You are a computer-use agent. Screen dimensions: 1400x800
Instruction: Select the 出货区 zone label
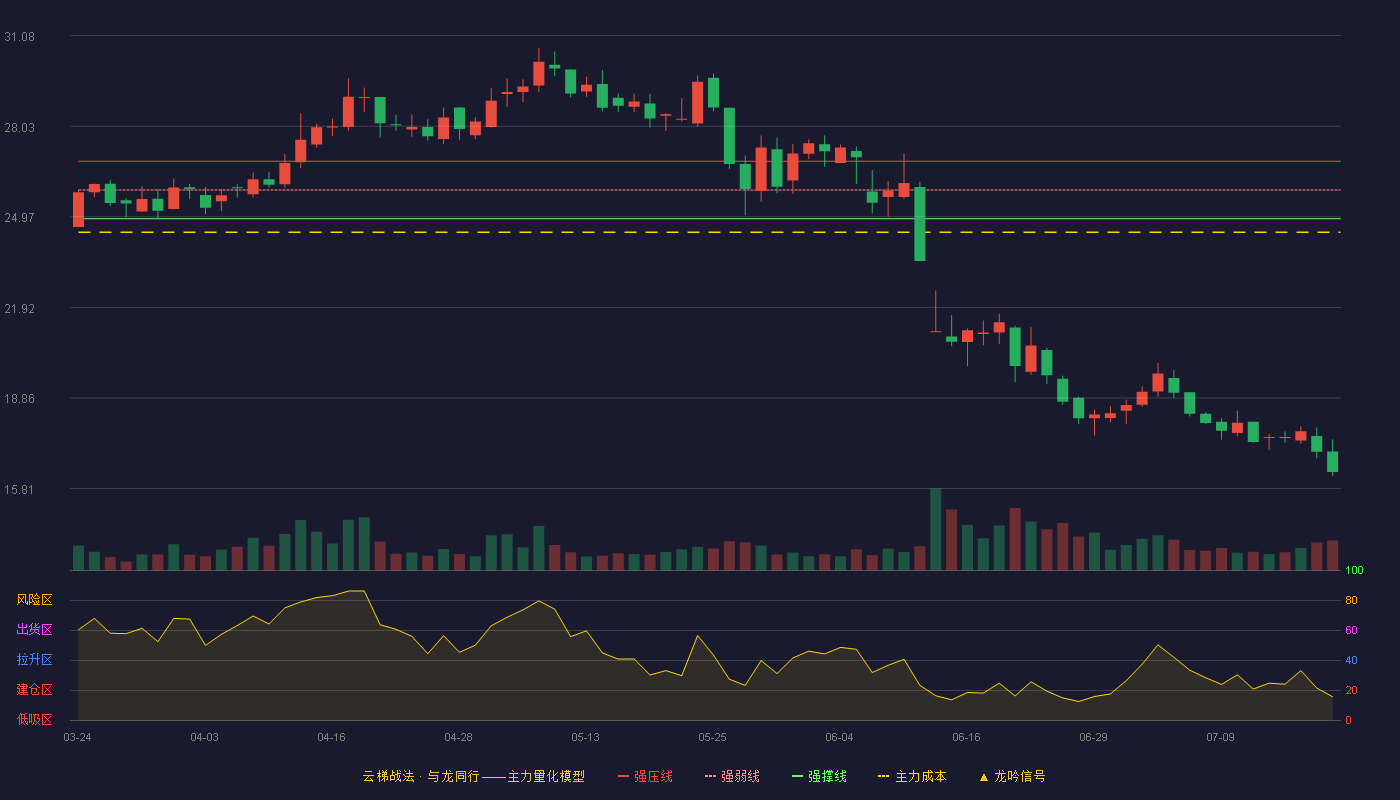pyautogui.click(x=34, y=630)
